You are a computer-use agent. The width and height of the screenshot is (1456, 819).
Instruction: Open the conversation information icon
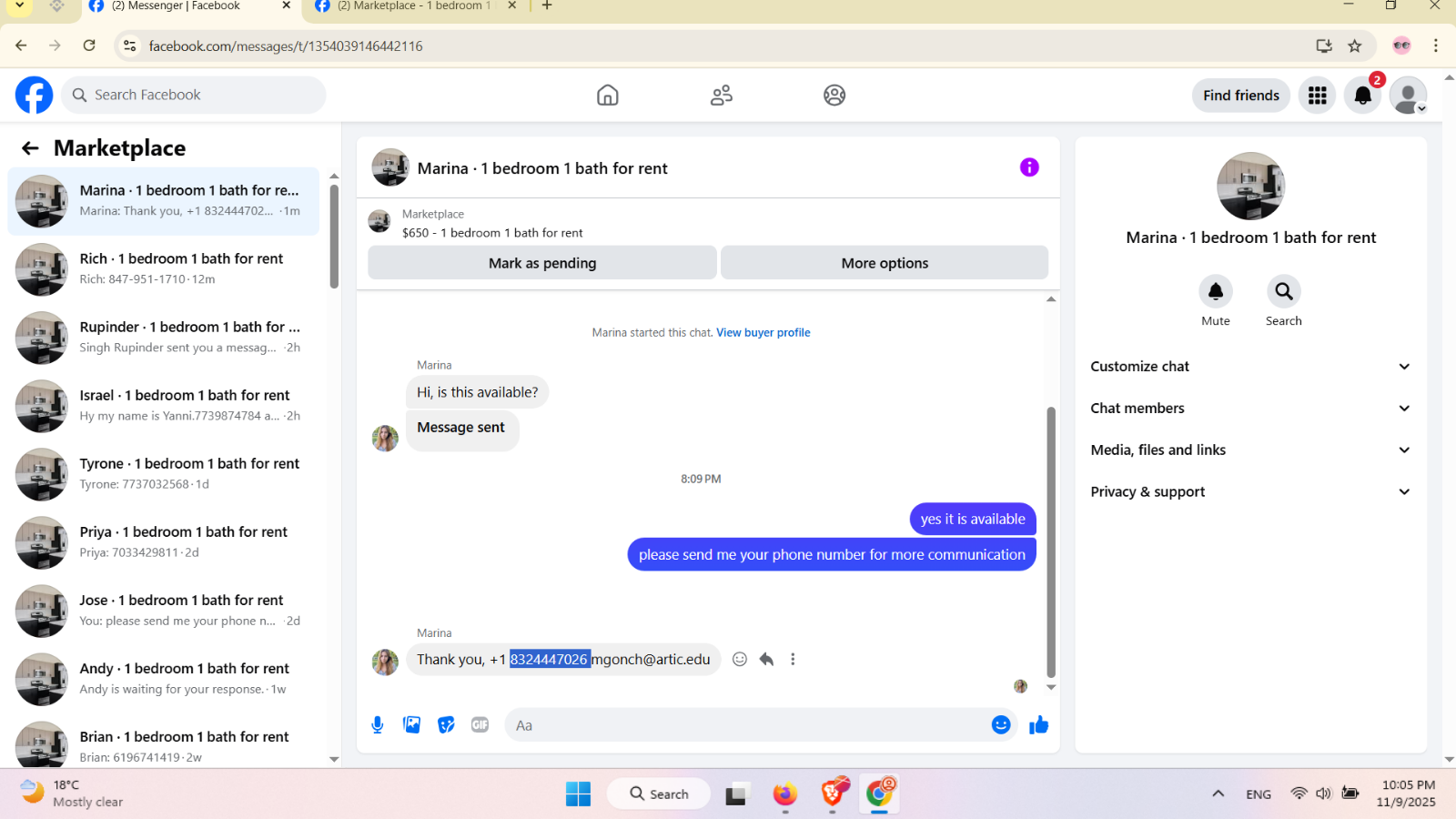tap(1029, 167)
